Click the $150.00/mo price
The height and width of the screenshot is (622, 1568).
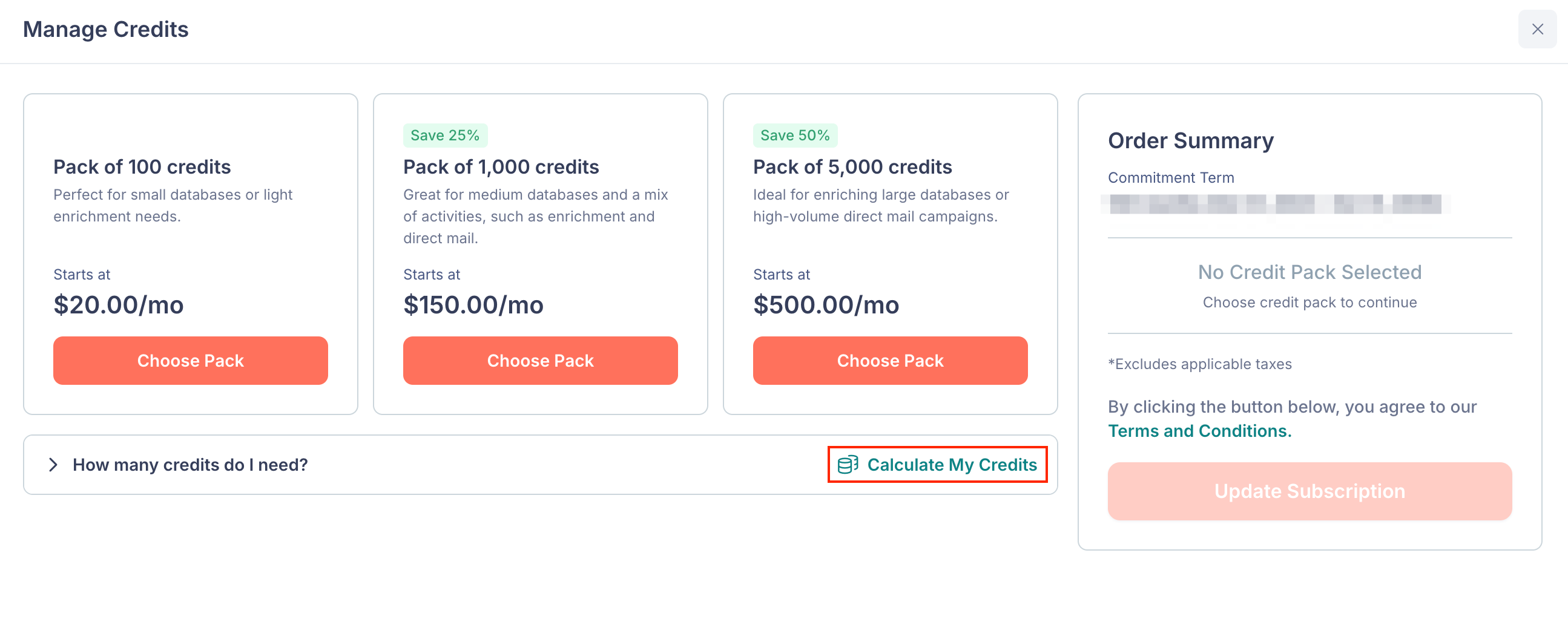tap(473, 305)
